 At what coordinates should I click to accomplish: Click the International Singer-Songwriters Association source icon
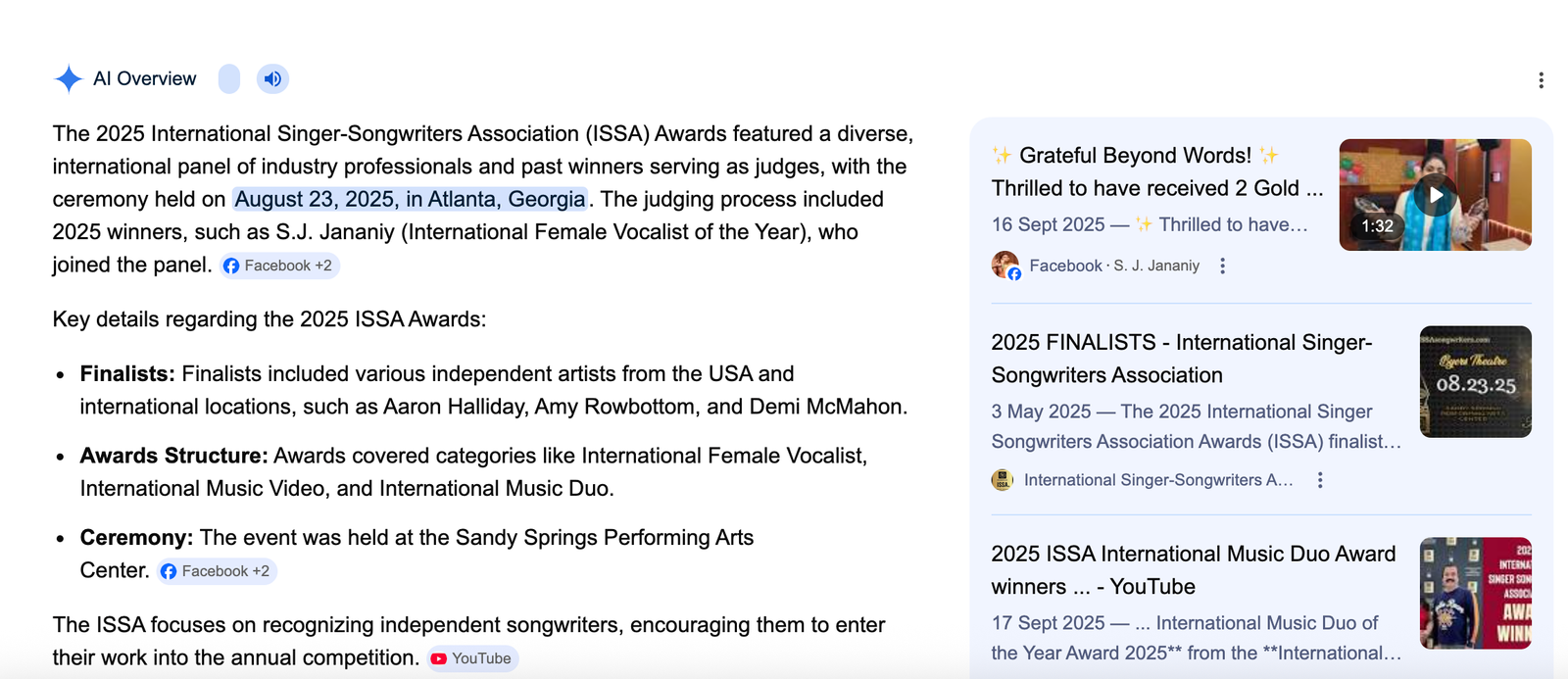(1002, 480)
